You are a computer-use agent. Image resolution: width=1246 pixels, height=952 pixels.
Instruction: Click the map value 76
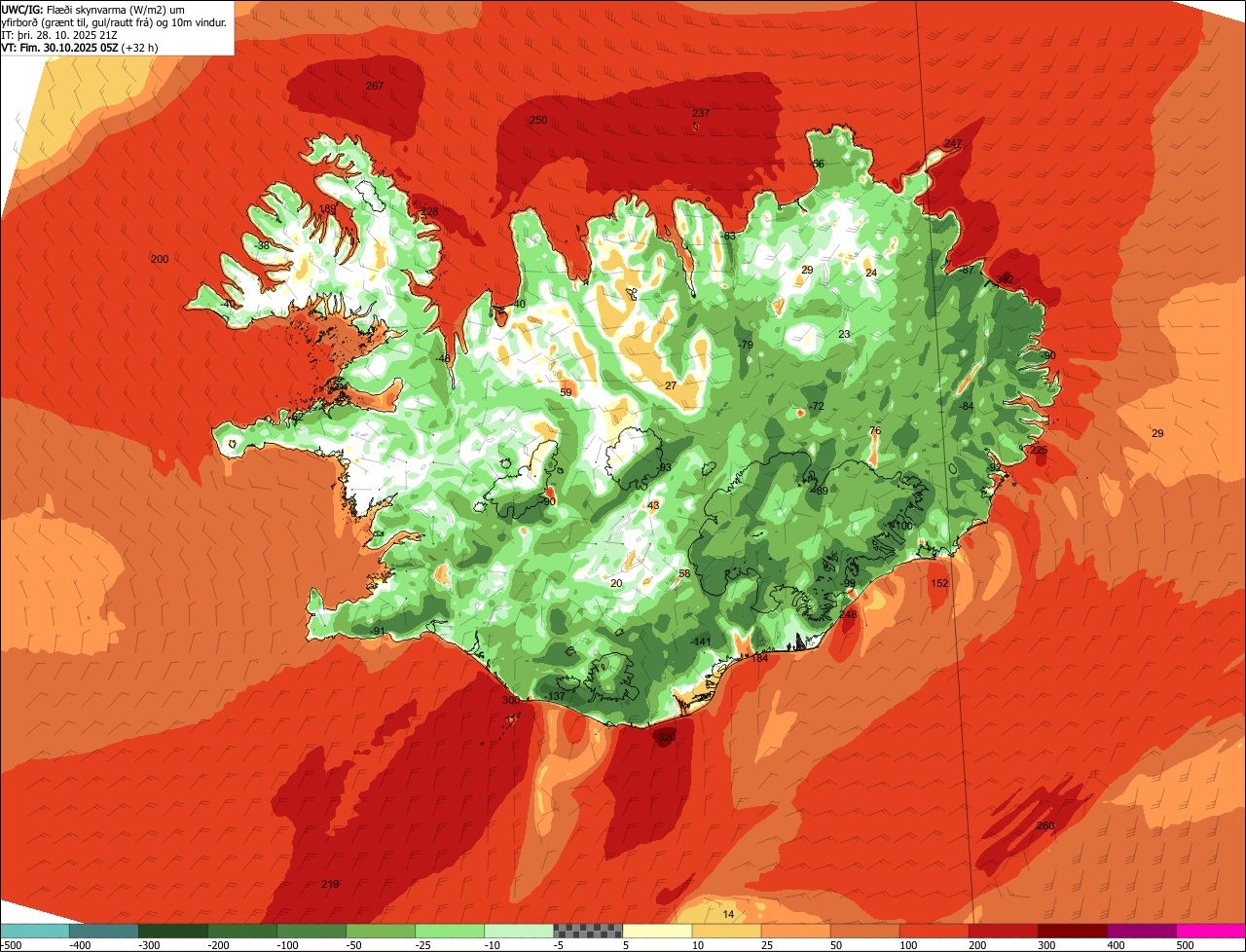point(875,430)
